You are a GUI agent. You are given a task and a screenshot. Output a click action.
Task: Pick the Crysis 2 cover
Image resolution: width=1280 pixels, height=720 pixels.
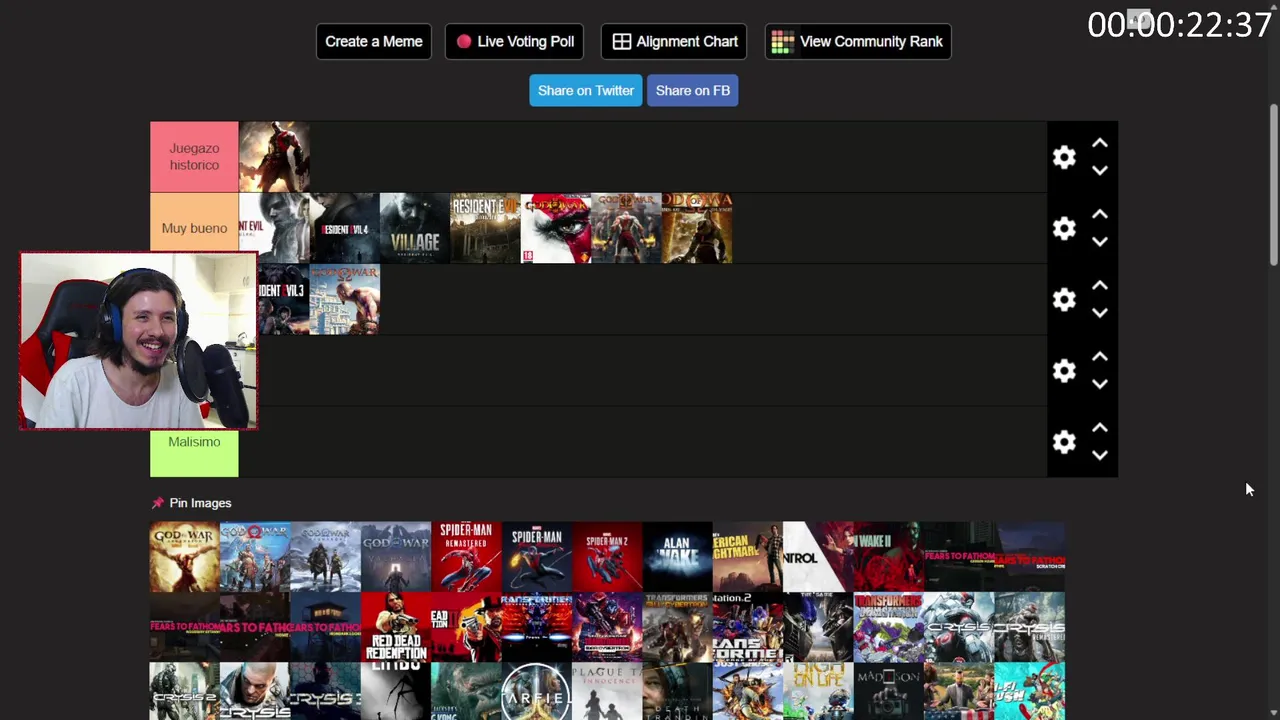[x=184, y=692]
